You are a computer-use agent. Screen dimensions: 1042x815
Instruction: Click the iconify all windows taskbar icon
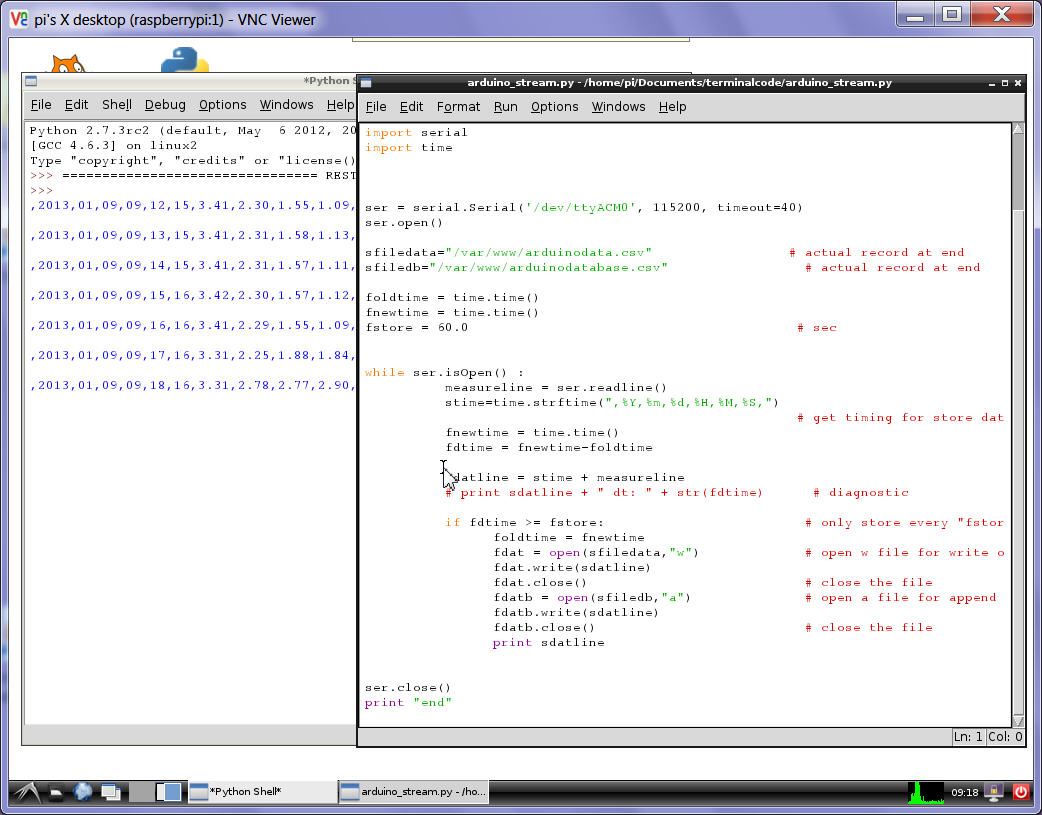pyautogui.click(x=109, y=791)
